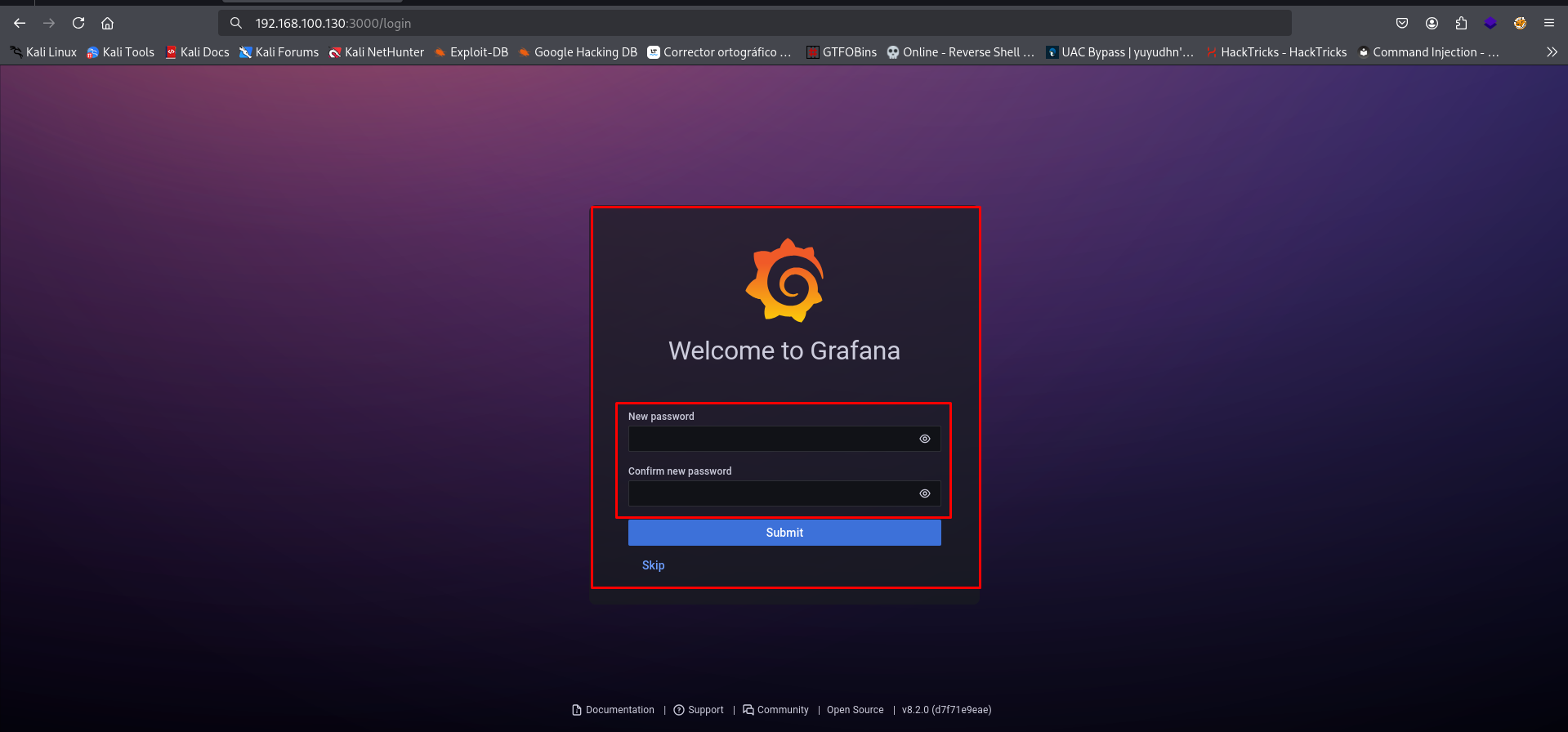Viewport: 1568px width, 732px height.
Task: Open the Google Hacking DB bookmark
Action: coord(578,52)
